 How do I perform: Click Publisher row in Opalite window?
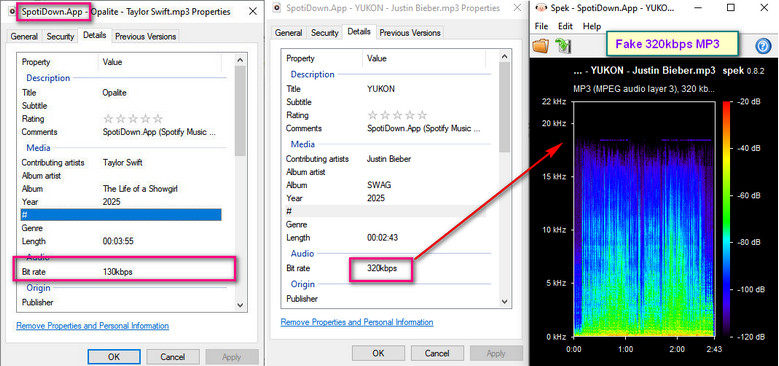click(121, 302)
